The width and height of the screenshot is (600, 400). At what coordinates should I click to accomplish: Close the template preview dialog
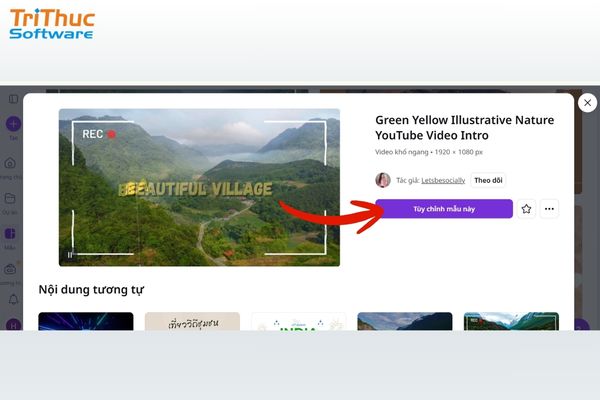pos(587,103)
